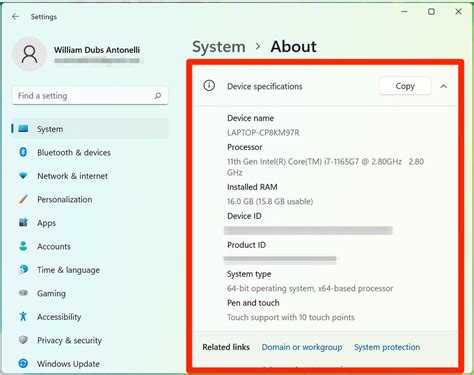
Task: Click the Network wifi icon
Action: [23, 176]
